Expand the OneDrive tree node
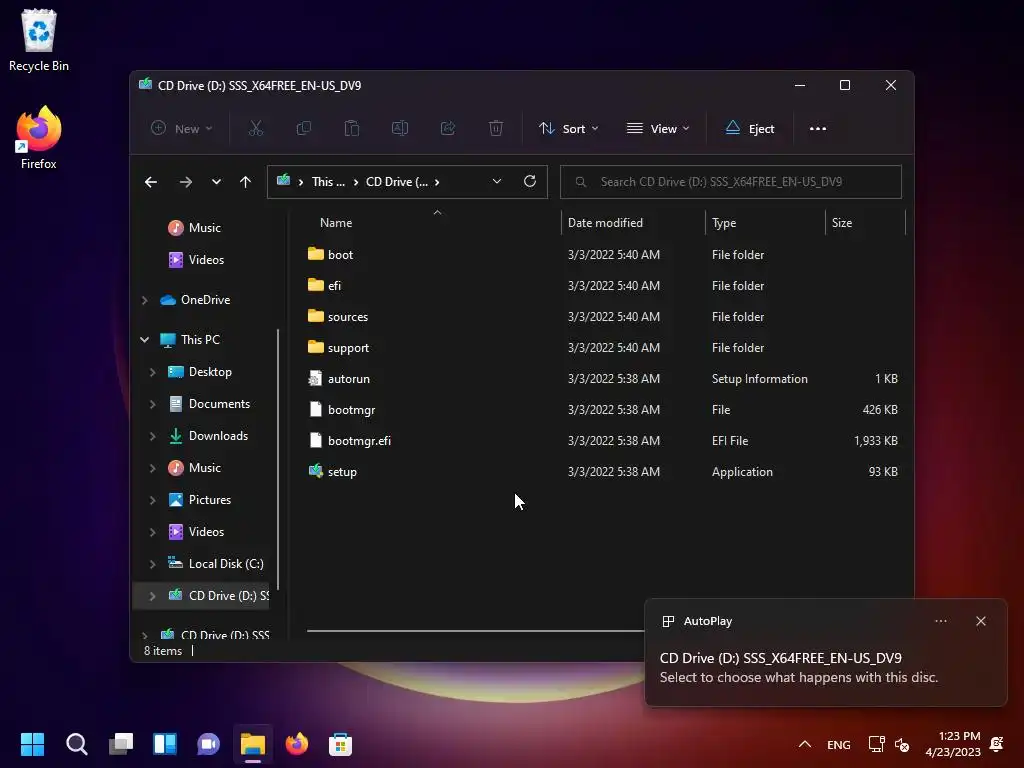 [x=145, y=300]
